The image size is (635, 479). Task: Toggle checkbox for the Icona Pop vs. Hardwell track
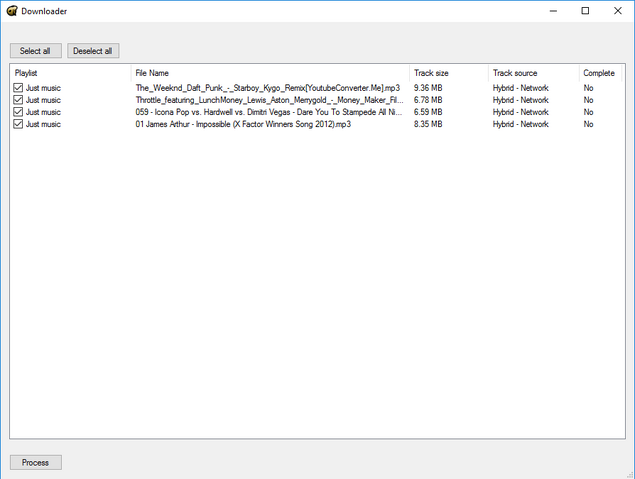point(18,112)
